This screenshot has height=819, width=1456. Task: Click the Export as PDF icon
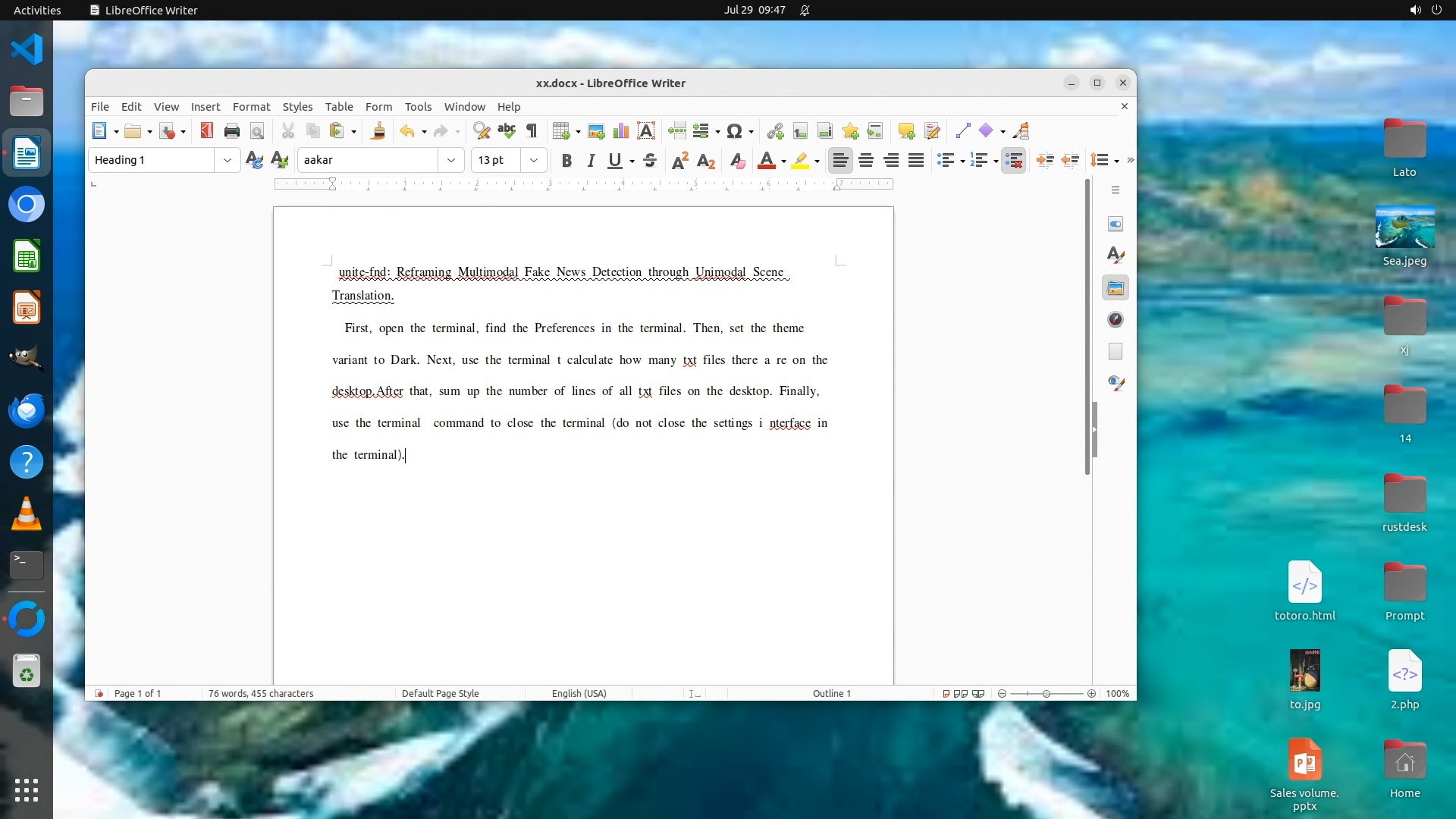[206, 131]
